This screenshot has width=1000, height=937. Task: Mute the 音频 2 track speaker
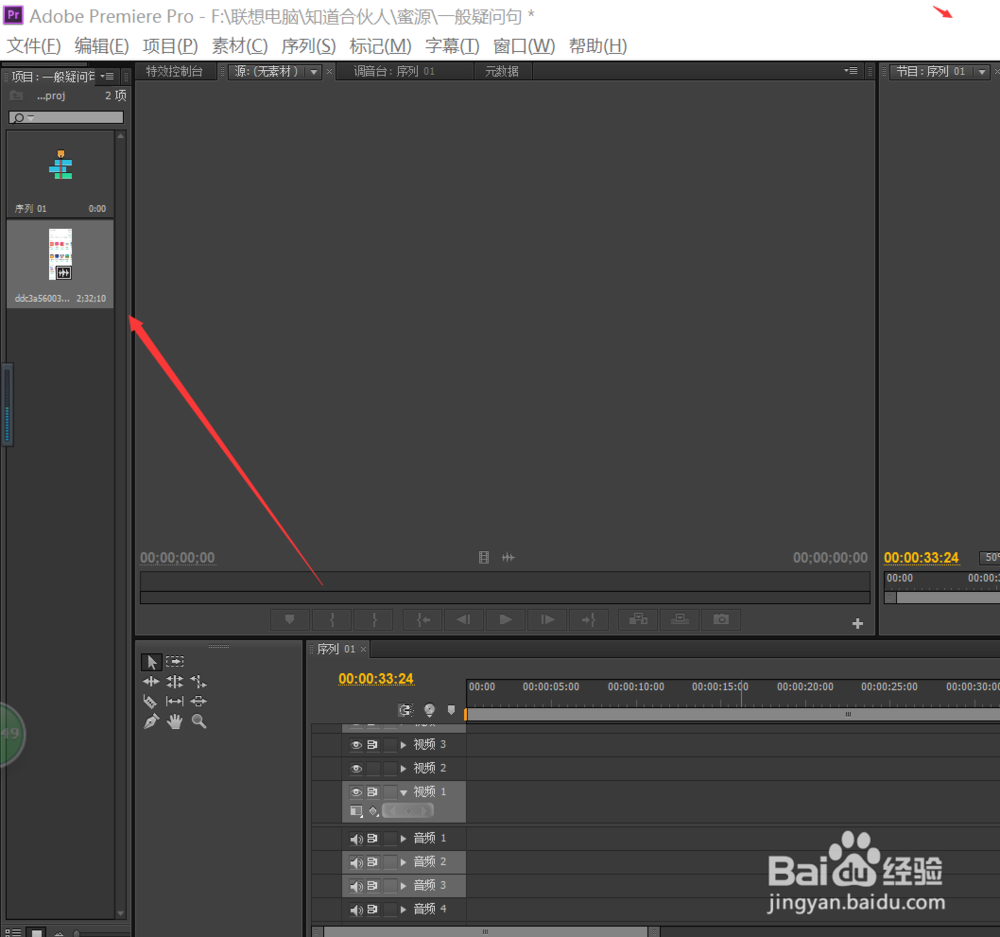tap(357, 862)
